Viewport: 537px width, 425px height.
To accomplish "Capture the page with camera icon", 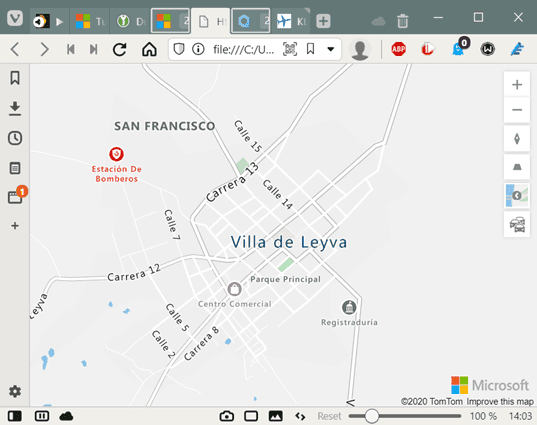I will pyautogui.click(x=226, y=416).
